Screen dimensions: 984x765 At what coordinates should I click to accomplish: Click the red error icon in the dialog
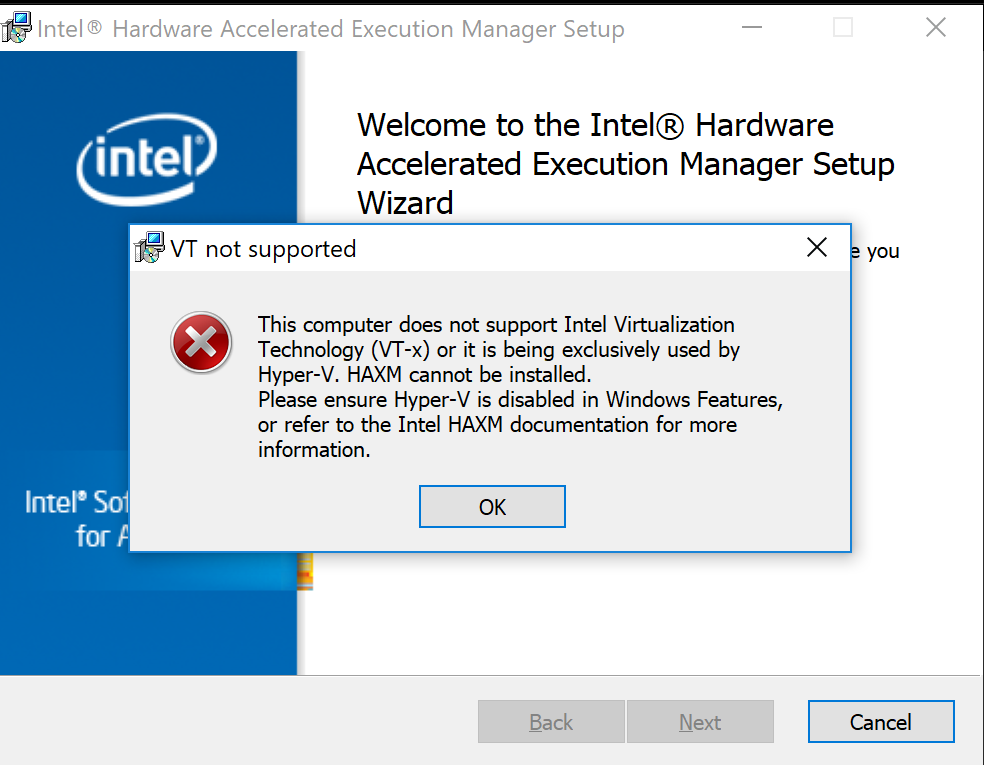pyautogui.click(x=201, y=343)
